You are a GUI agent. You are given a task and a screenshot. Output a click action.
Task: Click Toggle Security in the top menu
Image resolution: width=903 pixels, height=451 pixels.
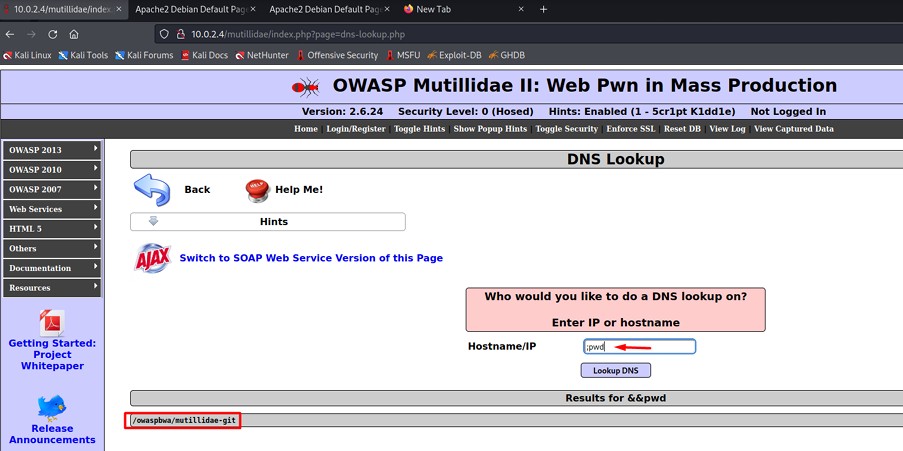pyautogui.click(x=567, y=129)
